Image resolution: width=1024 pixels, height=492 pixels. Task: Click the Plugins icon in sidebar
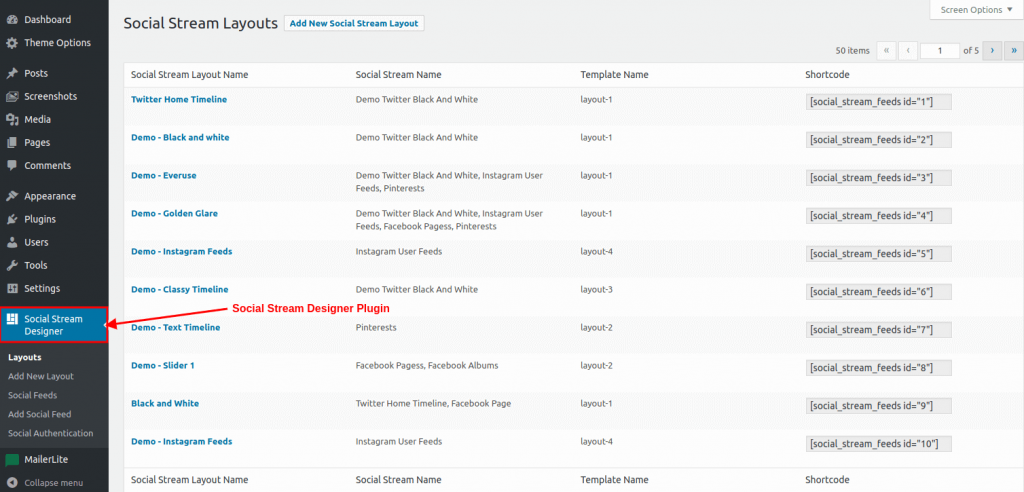pyautogui.click(x=12, y=219)
